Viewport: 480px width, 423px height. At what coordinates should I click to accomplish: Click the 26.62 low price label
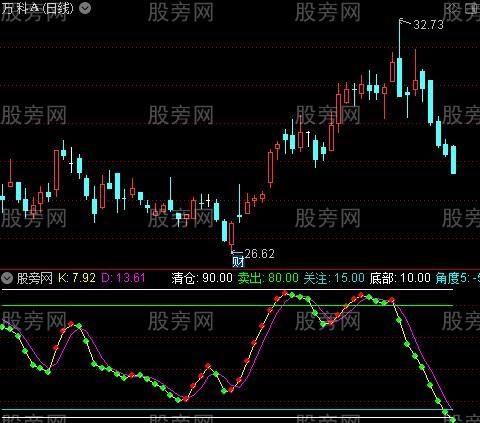(259, 254)
